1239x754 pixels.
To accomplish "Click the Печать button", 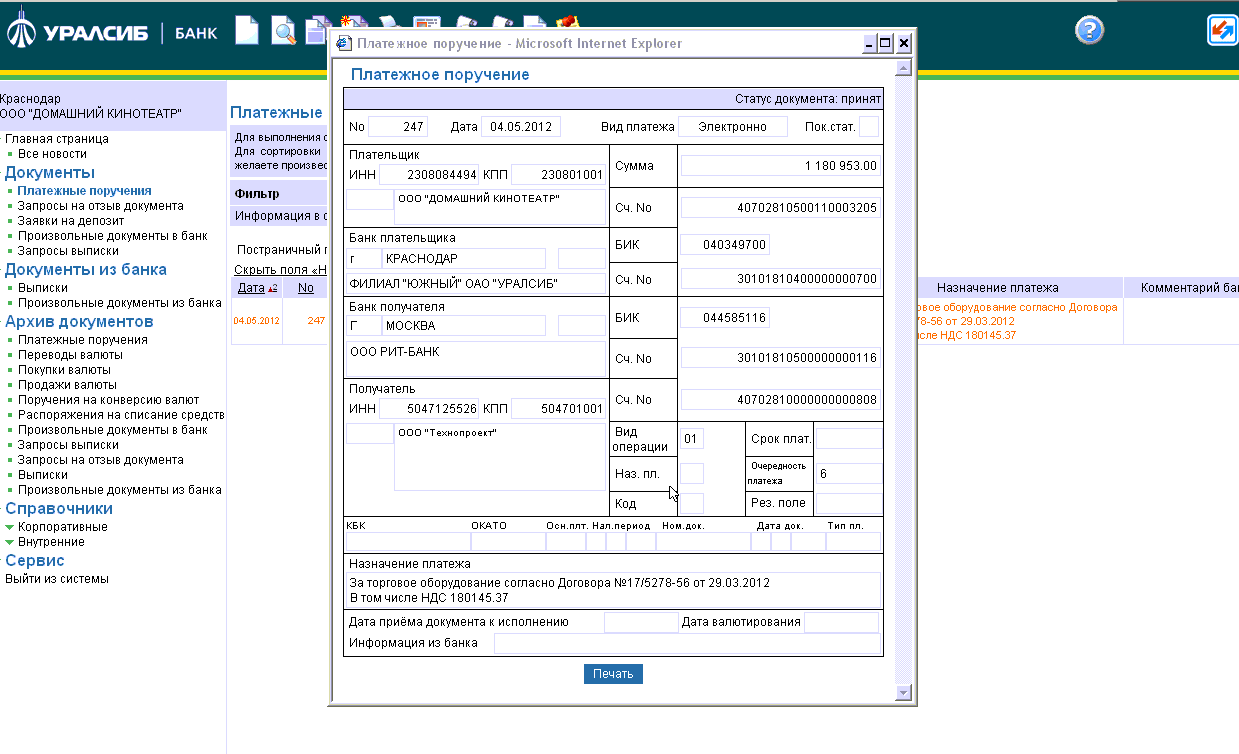I will click(x=613, y=674).
